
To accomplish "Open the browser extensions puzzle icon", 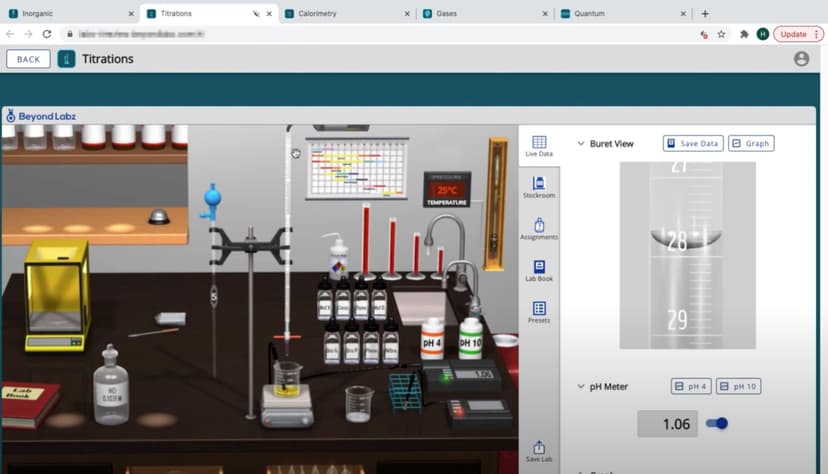I will click(x=744, y=34).
